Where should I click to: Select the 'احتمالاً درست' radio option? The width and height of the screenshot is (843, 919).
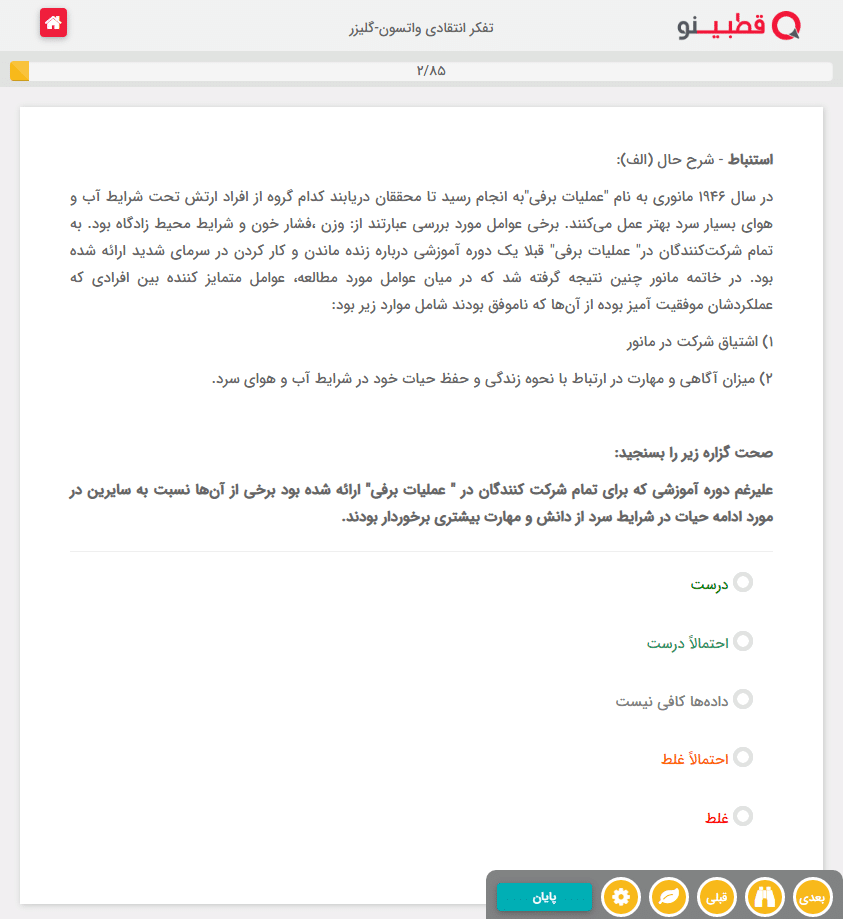click(743, 641)
